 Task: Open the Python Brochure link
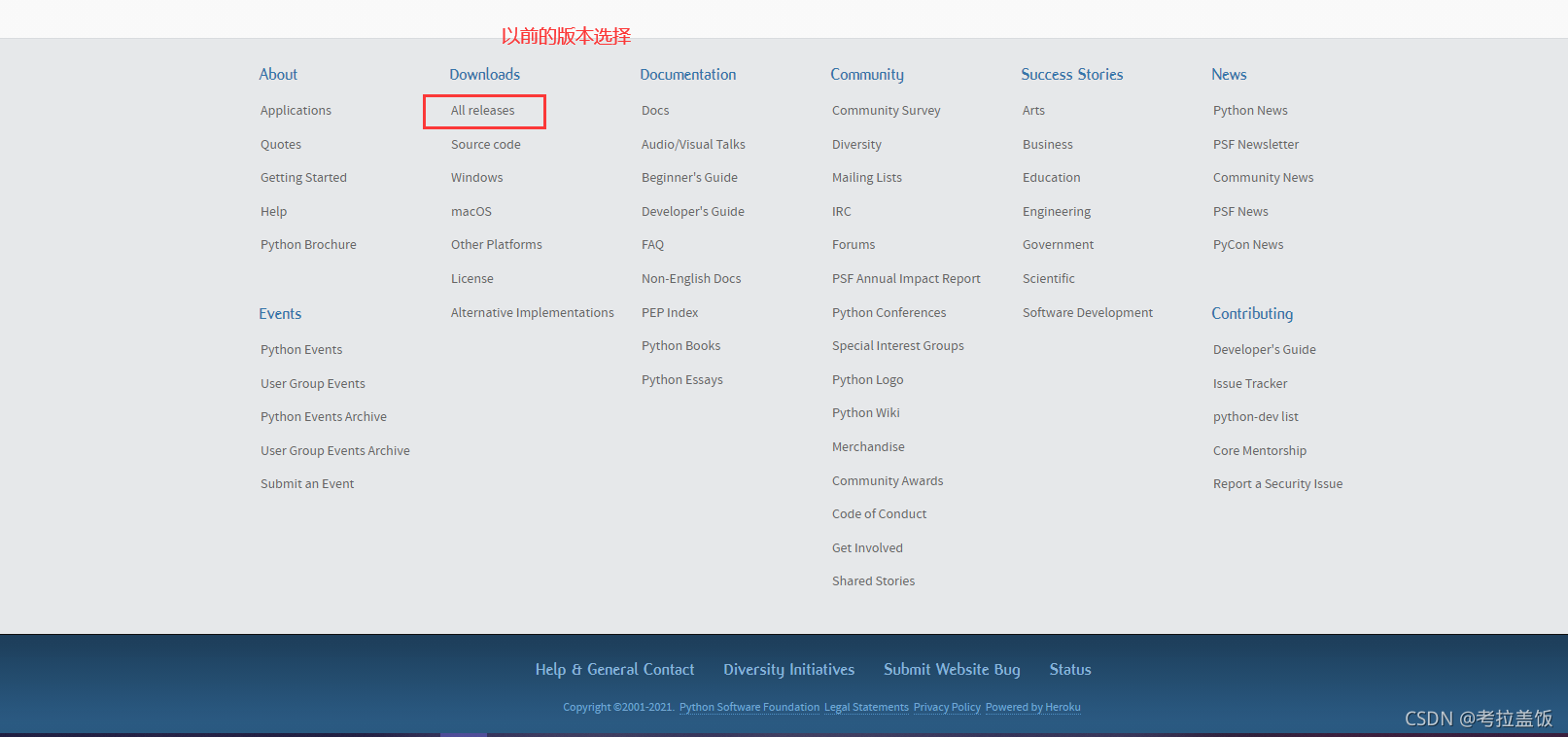pos(308,245)
